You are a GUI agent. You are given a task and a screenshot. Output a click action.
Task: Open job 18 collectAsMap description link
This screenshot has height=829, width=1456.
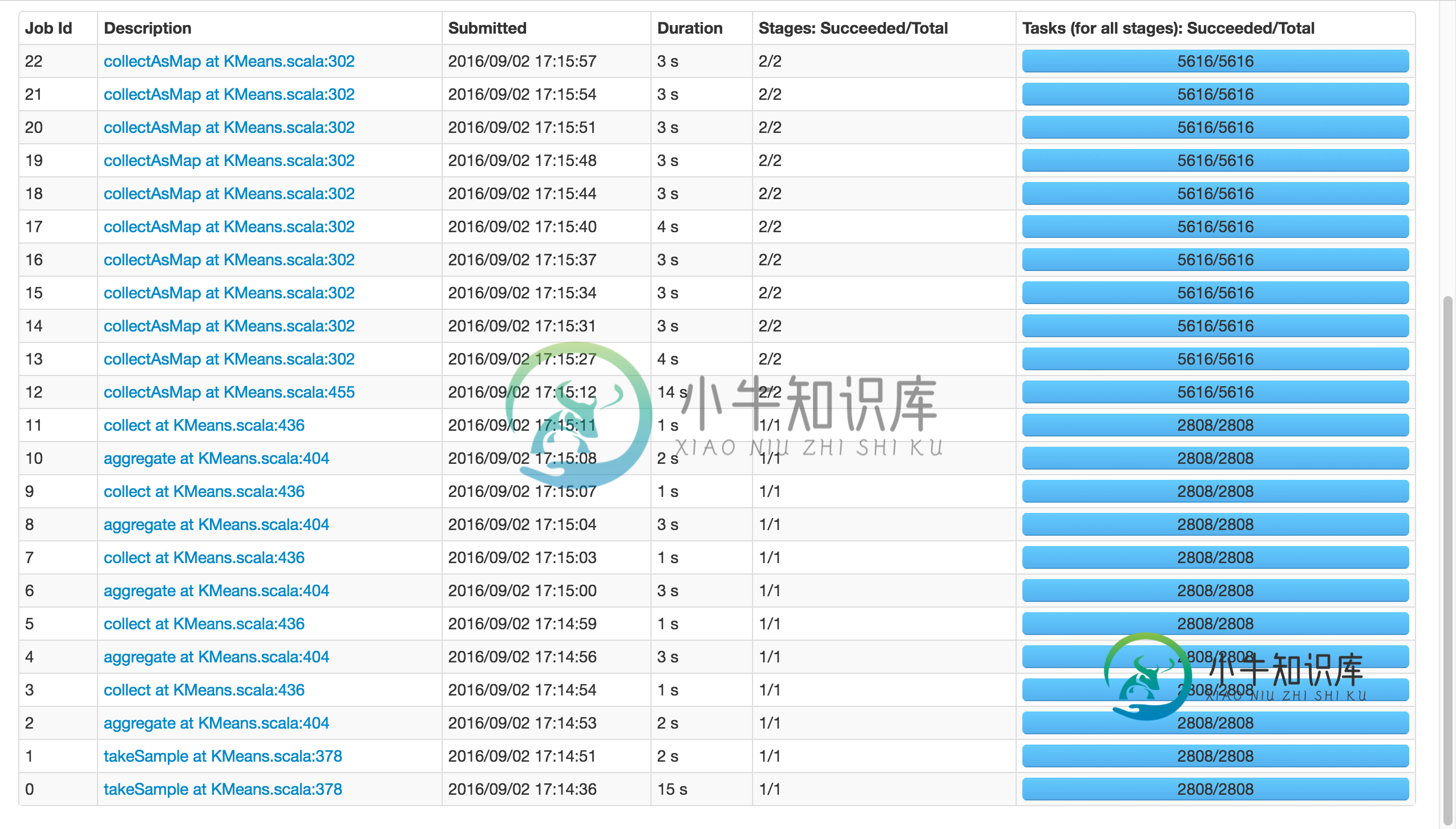(229, 193)
